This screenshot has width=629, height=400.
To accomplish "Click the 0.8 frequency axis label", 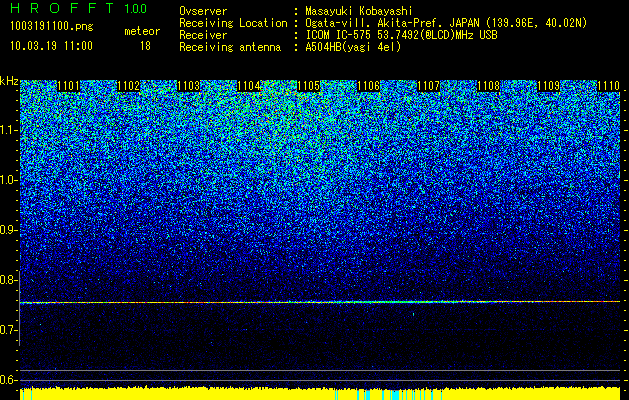I will [7, 280].
